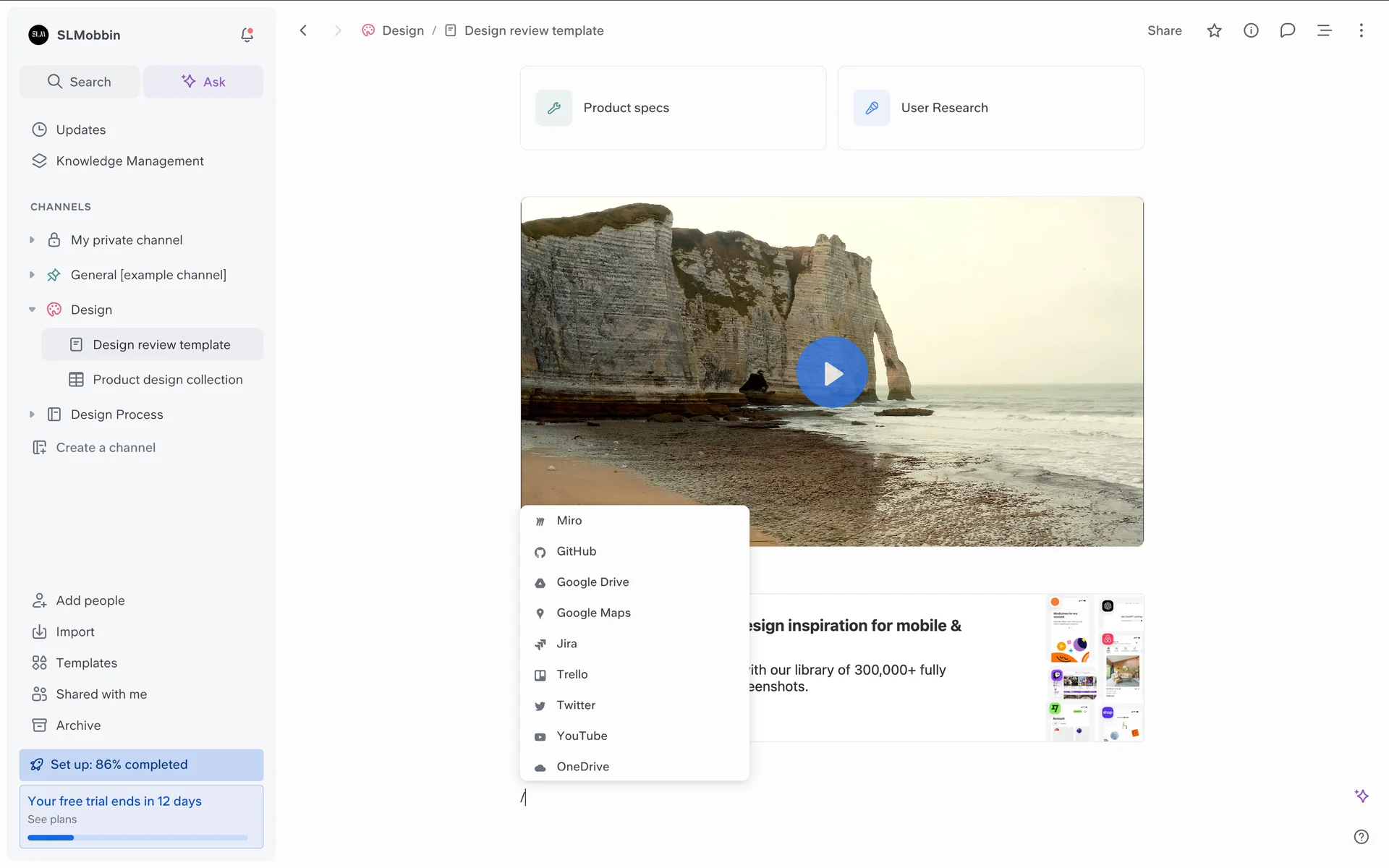The width and height of the screenshot is (1389, 868).
Task: Click the Share button
Action: pyautogui.click(x=1164, y=30)
